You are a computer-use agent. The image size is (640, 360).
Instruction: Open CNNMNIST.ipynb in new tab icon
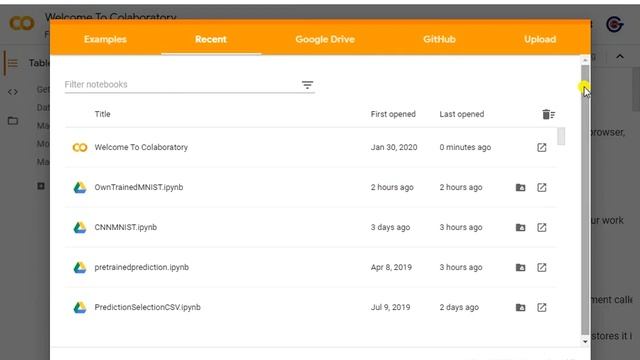point(542,227)
